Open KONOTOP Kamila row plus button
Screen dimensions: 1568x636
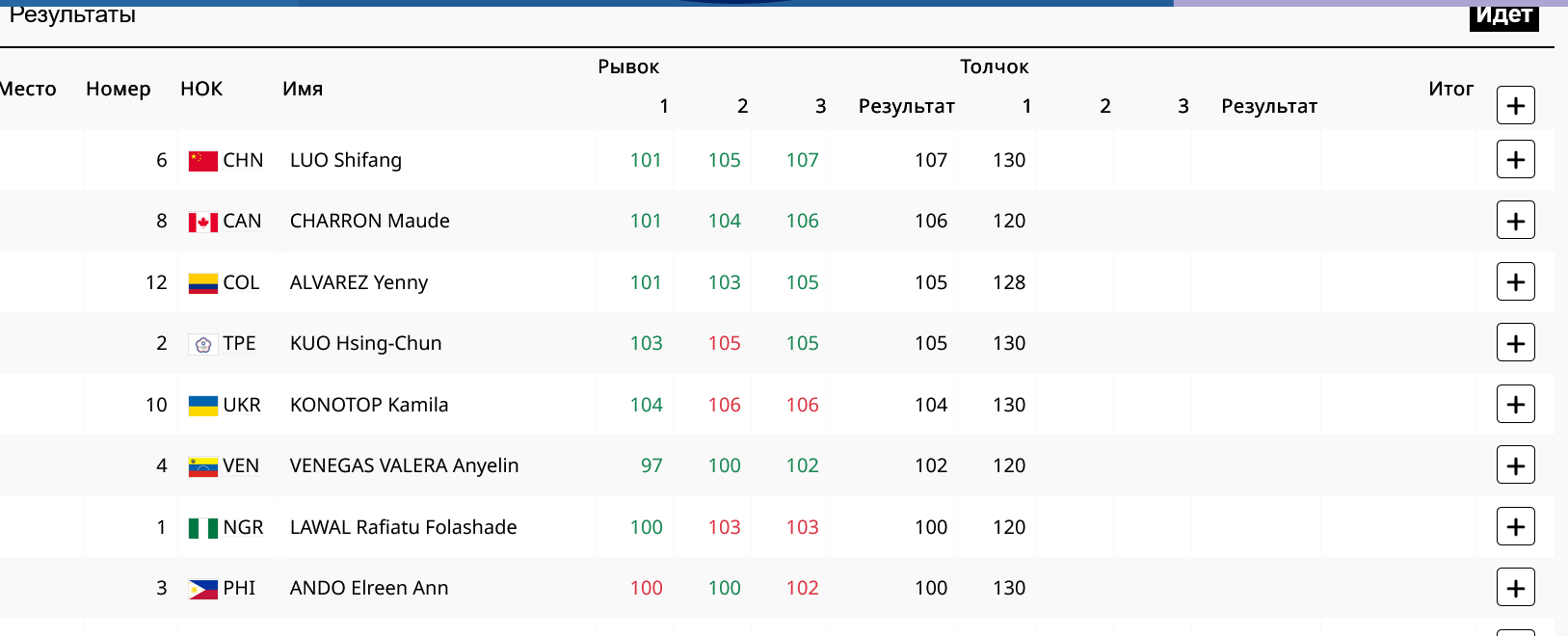(x=1515, y=405)
